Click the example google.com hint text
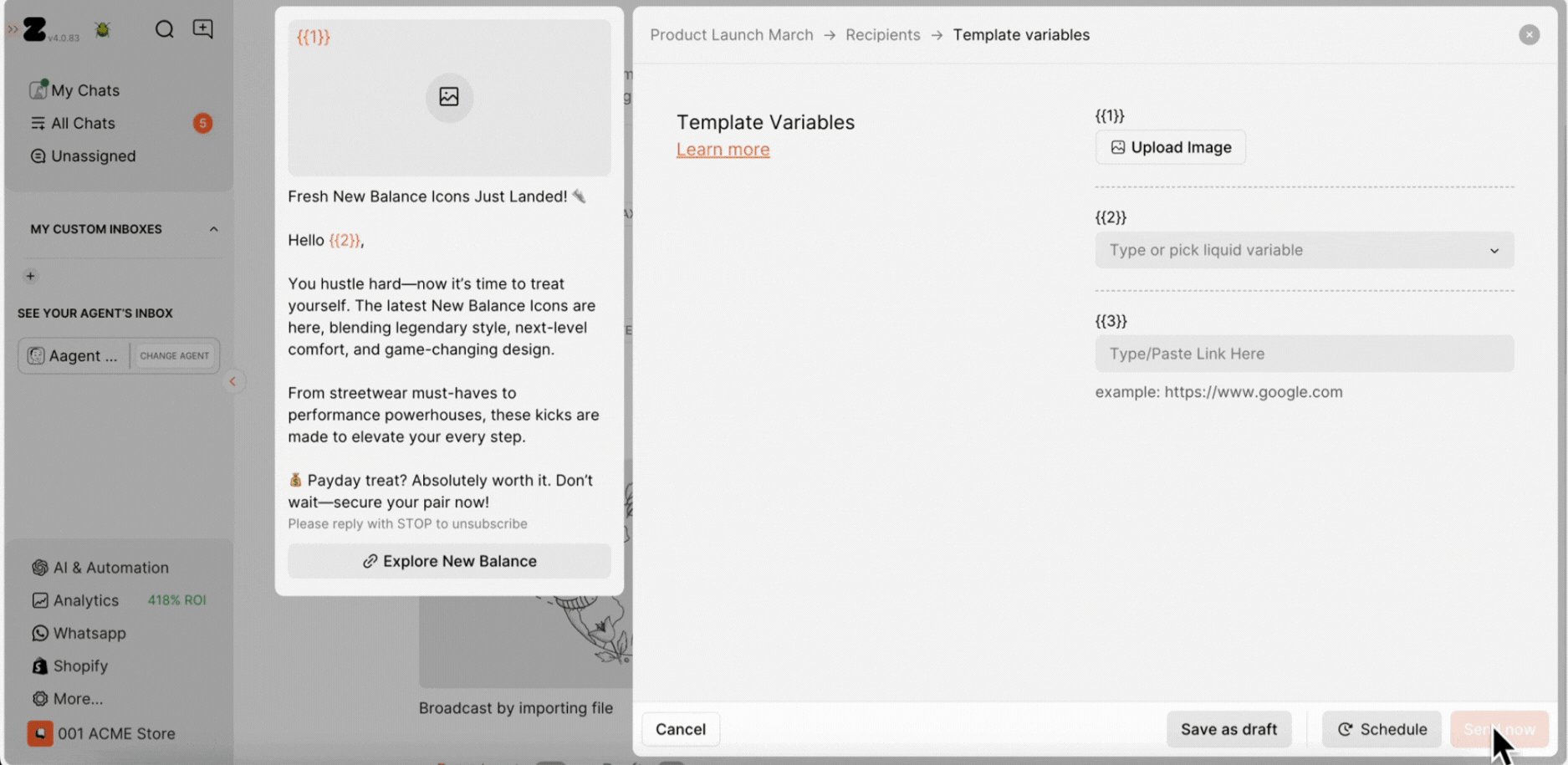The width and height of the screenshot is (1568, 765). coord(1218,392)
